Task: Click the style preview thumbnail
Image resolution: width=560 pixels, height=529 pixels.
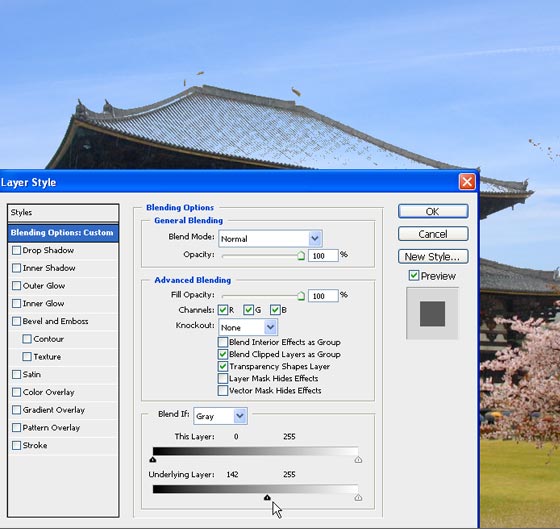Action: [432, 314]
